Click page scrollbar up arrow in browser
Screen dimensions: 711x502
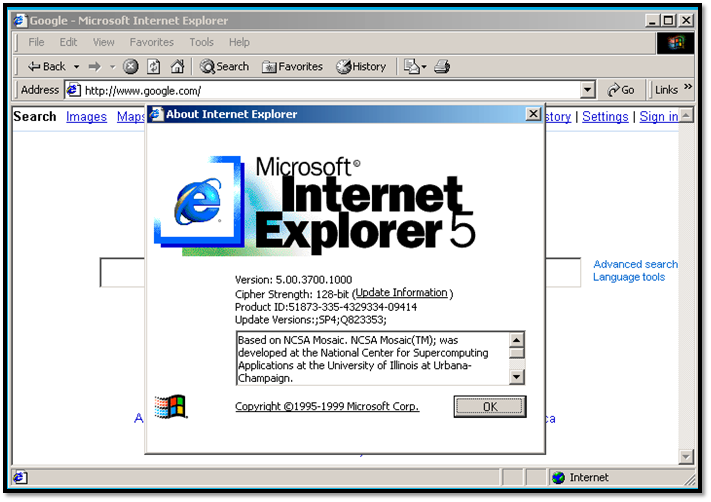tap(686, 116)
